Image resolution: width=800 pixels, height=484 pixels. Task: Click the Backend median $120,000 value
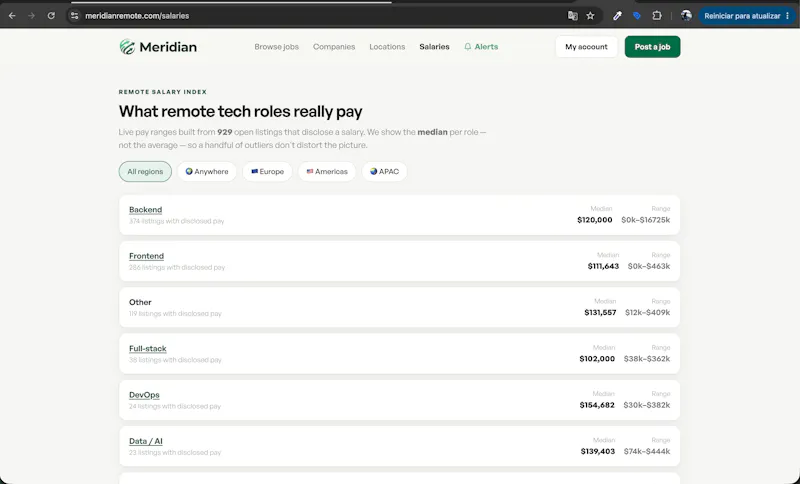point(595,220)
